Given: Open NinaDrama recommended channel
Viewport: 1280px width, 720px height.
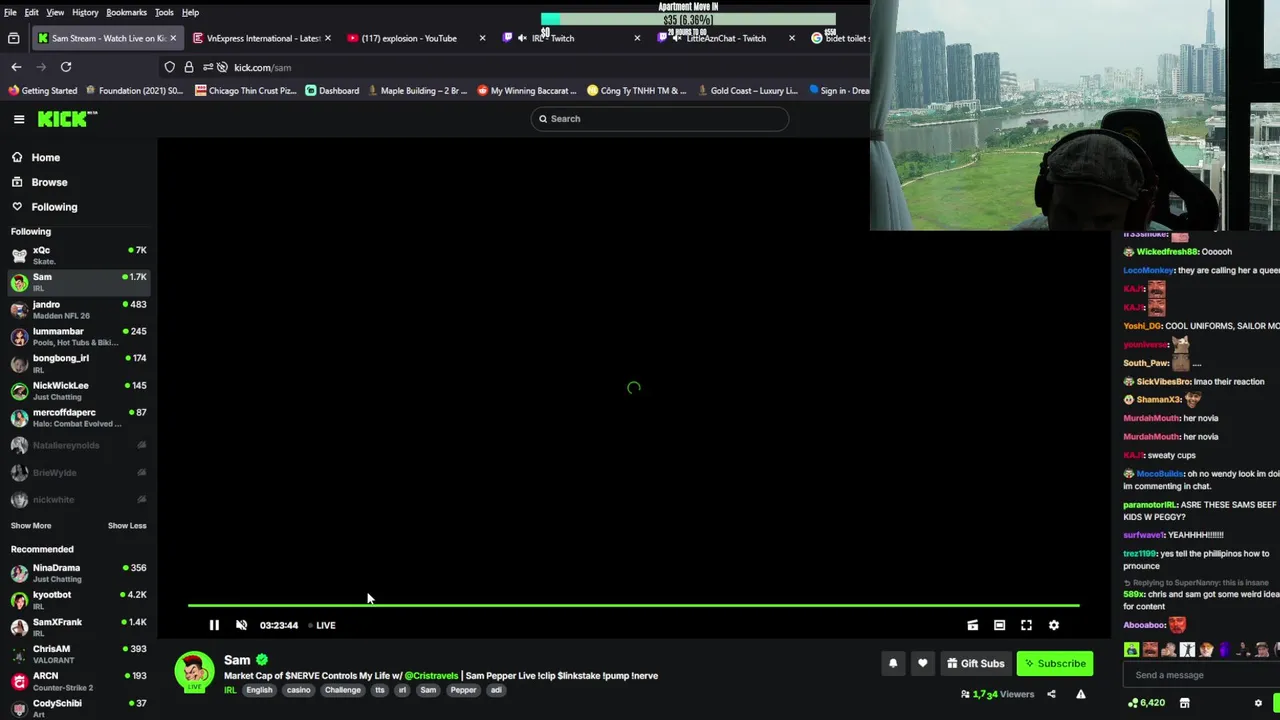Looking at the screenshot, I should [x=78, y=573].
